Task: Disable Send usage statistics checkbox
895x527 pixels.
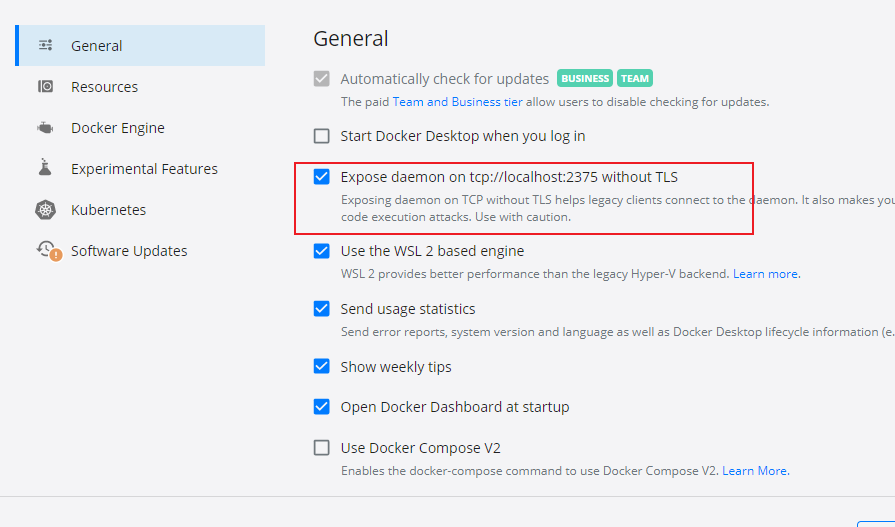Action: point(322,309)
